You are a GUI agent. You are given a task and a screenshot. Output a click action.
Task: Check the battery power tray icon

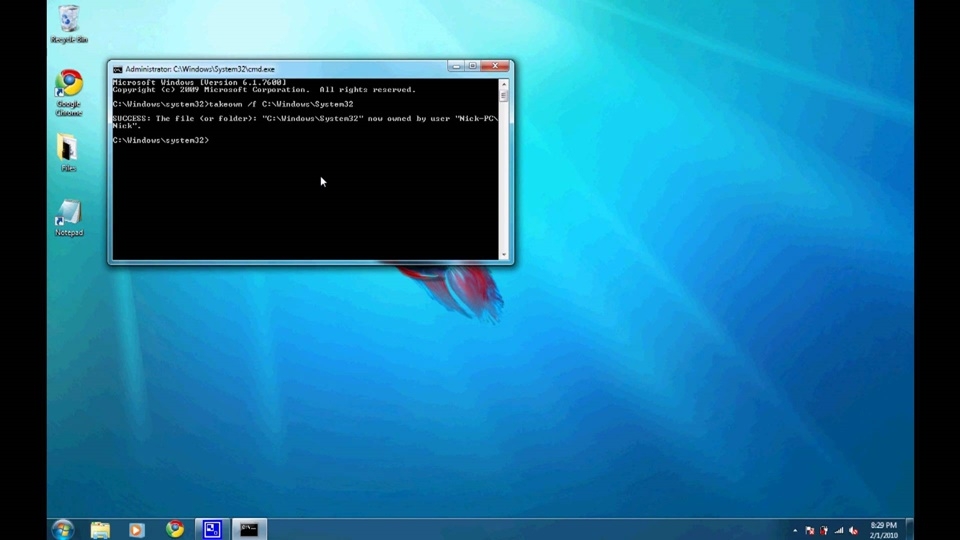click(824, 531)
